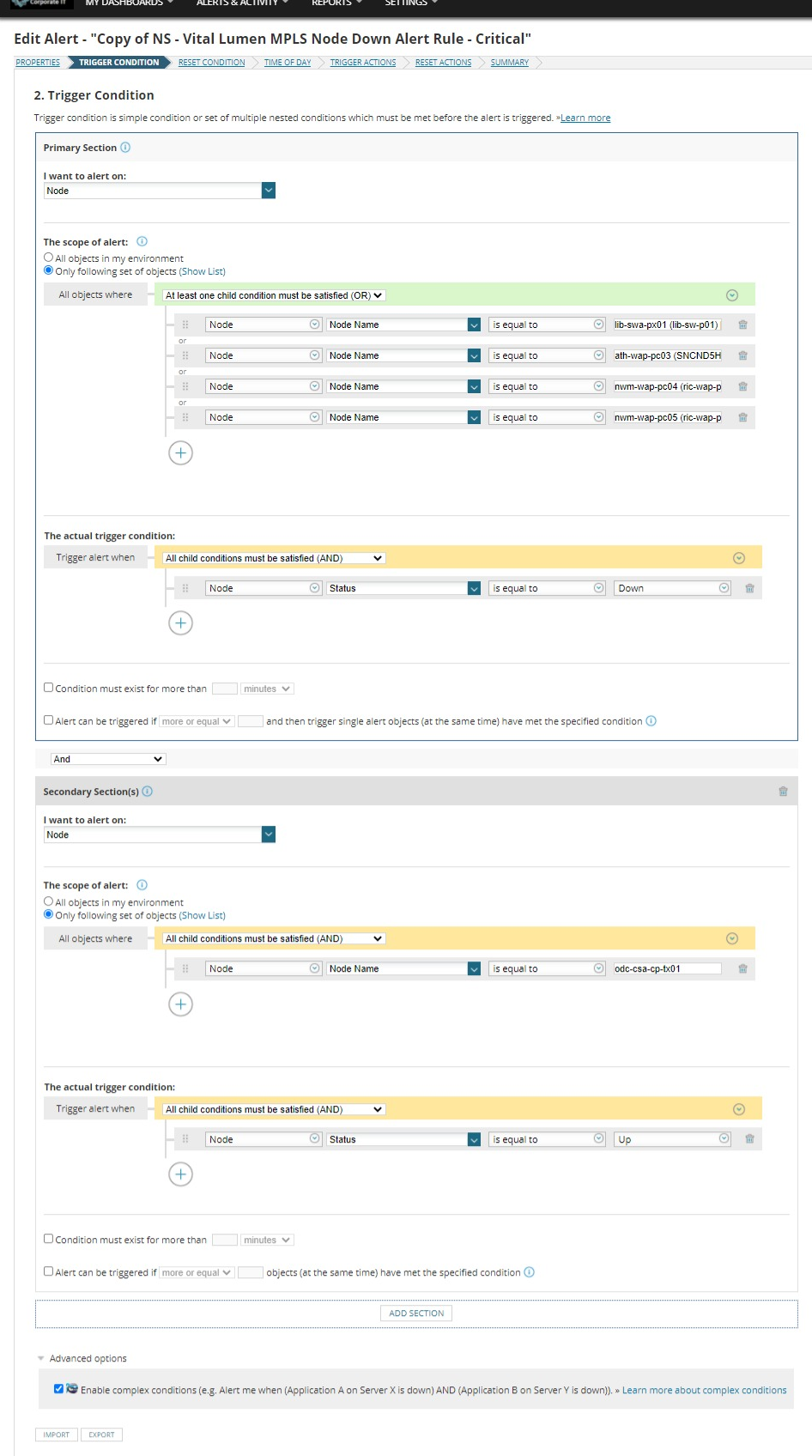Open primary scope of alert info icon
The height and width of the screenshot is (1456, 812).
click(142, 241)
